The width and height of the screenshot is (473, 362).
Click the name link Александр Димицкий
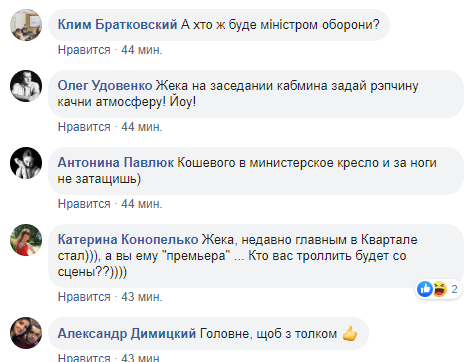(x=127, y=333)
